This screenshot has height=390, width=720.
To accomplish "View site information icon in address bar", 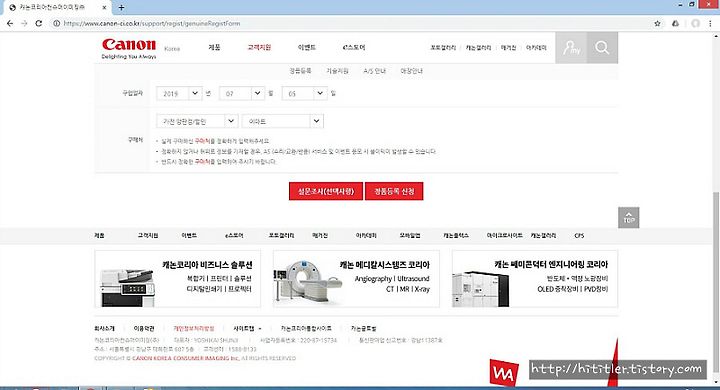I will tap(56, 23).
